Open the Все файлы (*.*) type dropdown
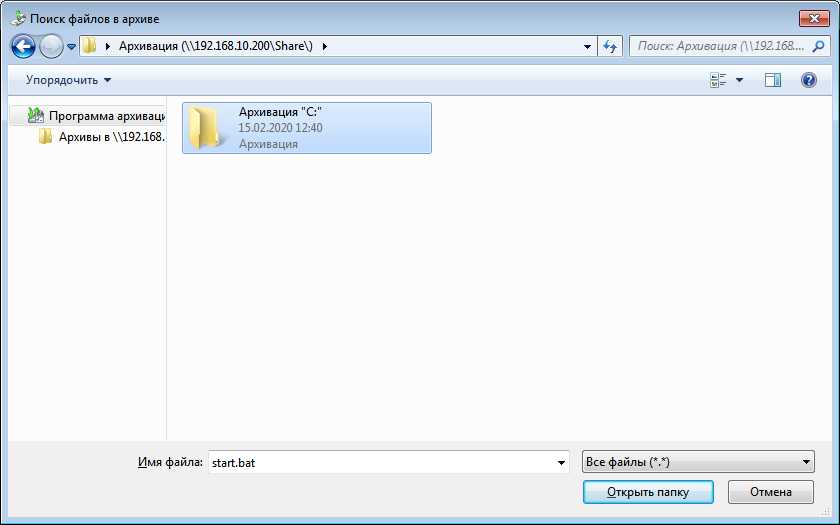 pos(698,462)
